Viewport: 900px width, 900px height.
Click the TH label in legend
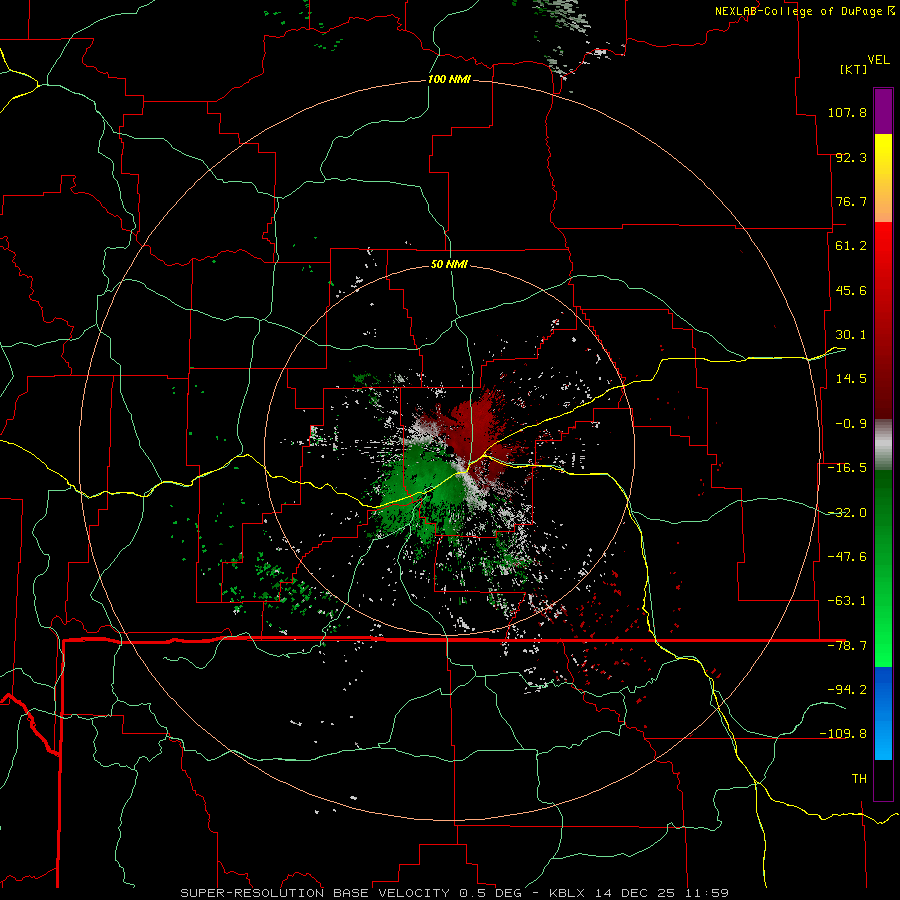click(x=859, y=779)
